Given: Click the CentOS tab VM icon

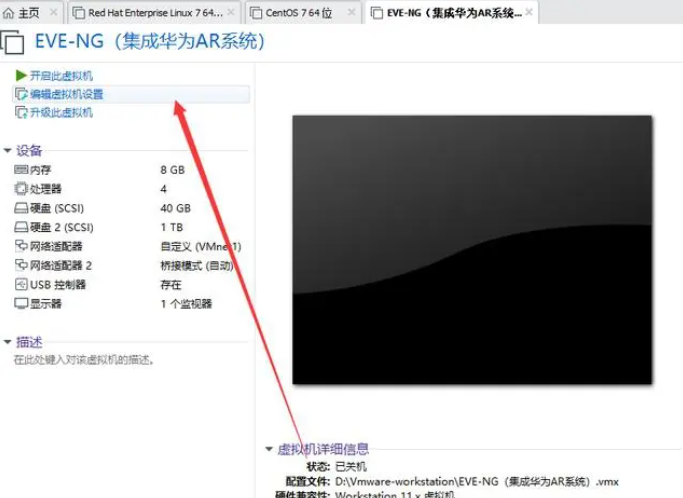Looking at the screenshot, I should coord(256,13).
